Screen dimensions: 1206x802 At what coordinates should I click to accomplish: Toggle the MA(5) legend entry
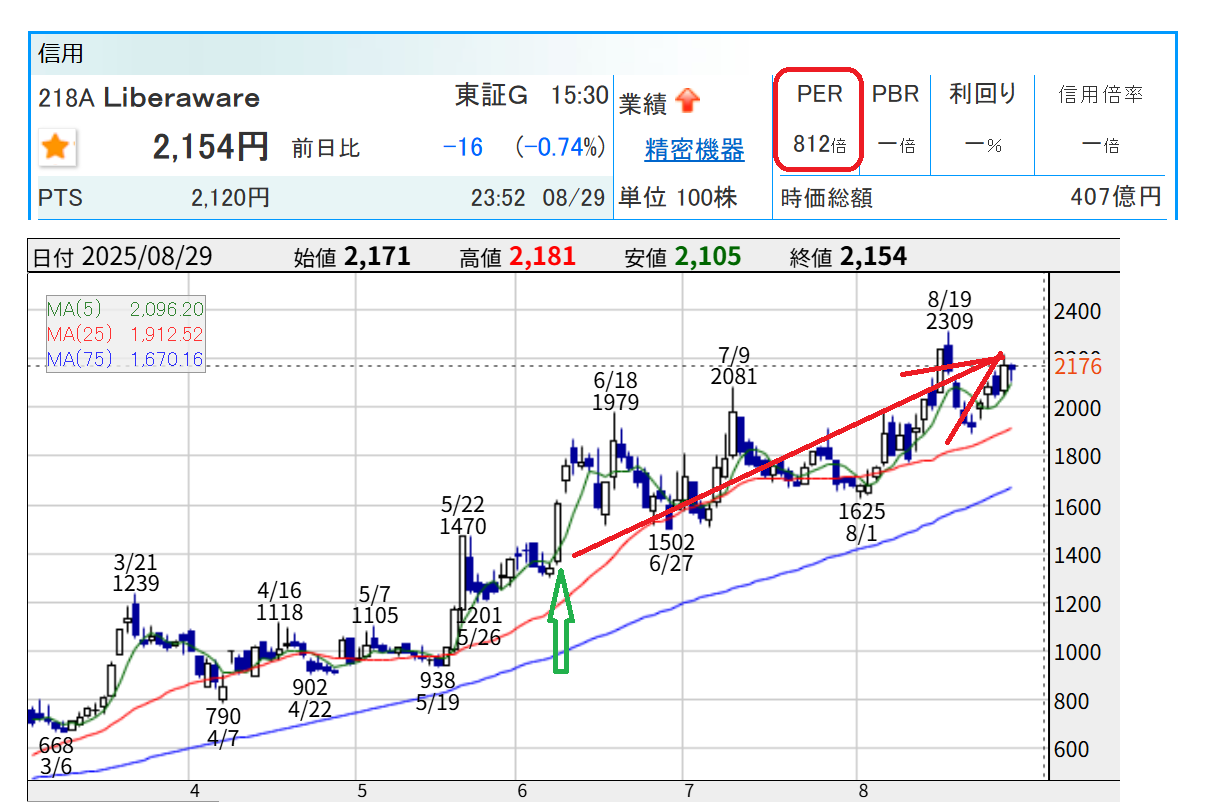click(x=125, y=309)
